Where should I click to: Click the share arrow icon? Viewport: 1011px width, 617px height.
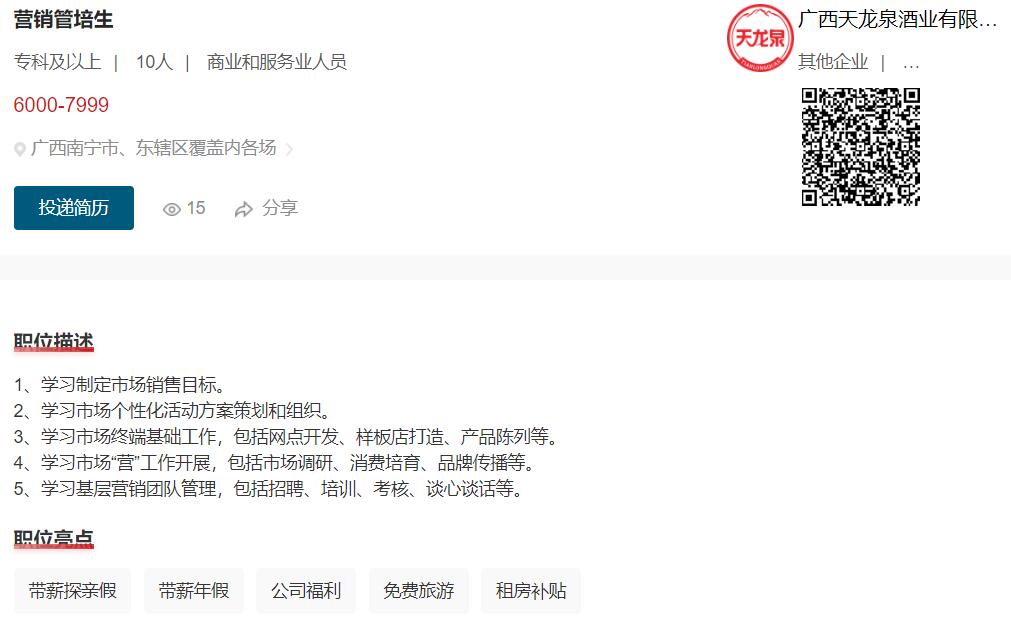[x=244, y=209]
